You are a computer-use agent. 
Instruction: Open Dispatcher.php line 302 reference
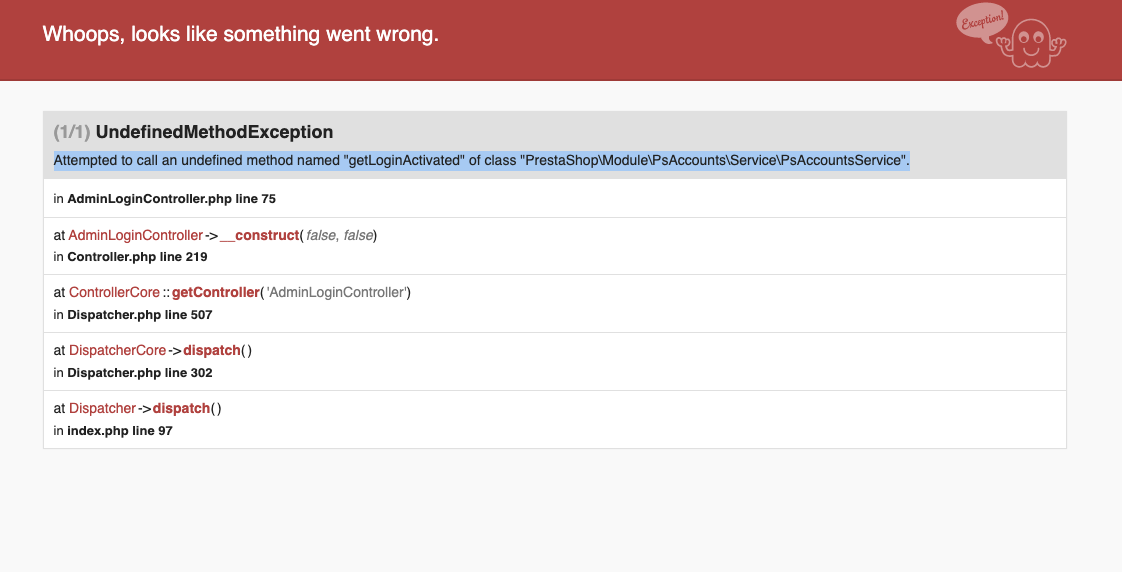tap(140, 373)
